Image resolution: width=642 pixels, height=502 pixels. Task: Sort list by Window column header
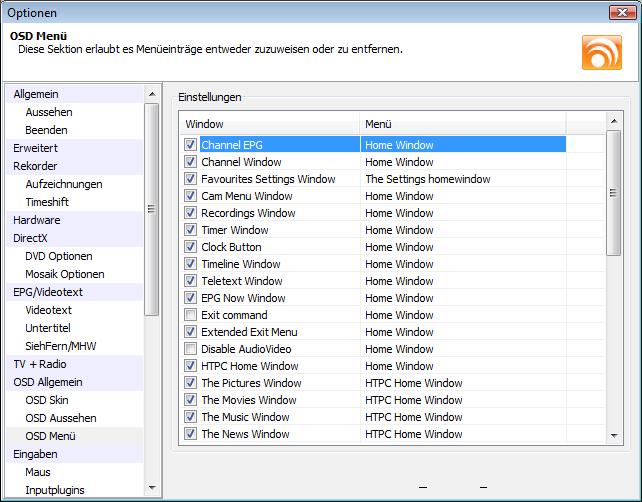click(x=270, y=124)
